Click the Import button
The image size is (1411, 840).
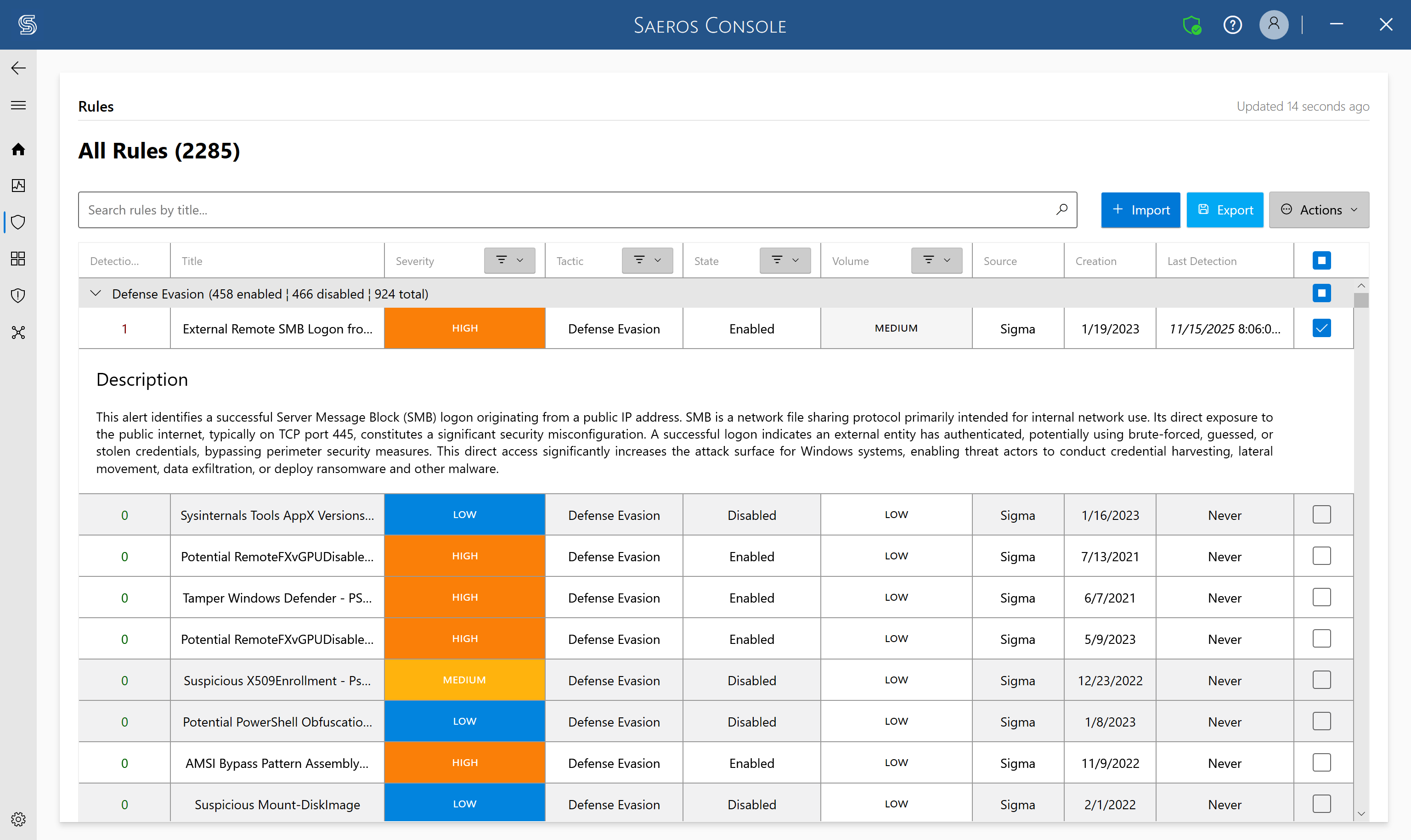1140,210
